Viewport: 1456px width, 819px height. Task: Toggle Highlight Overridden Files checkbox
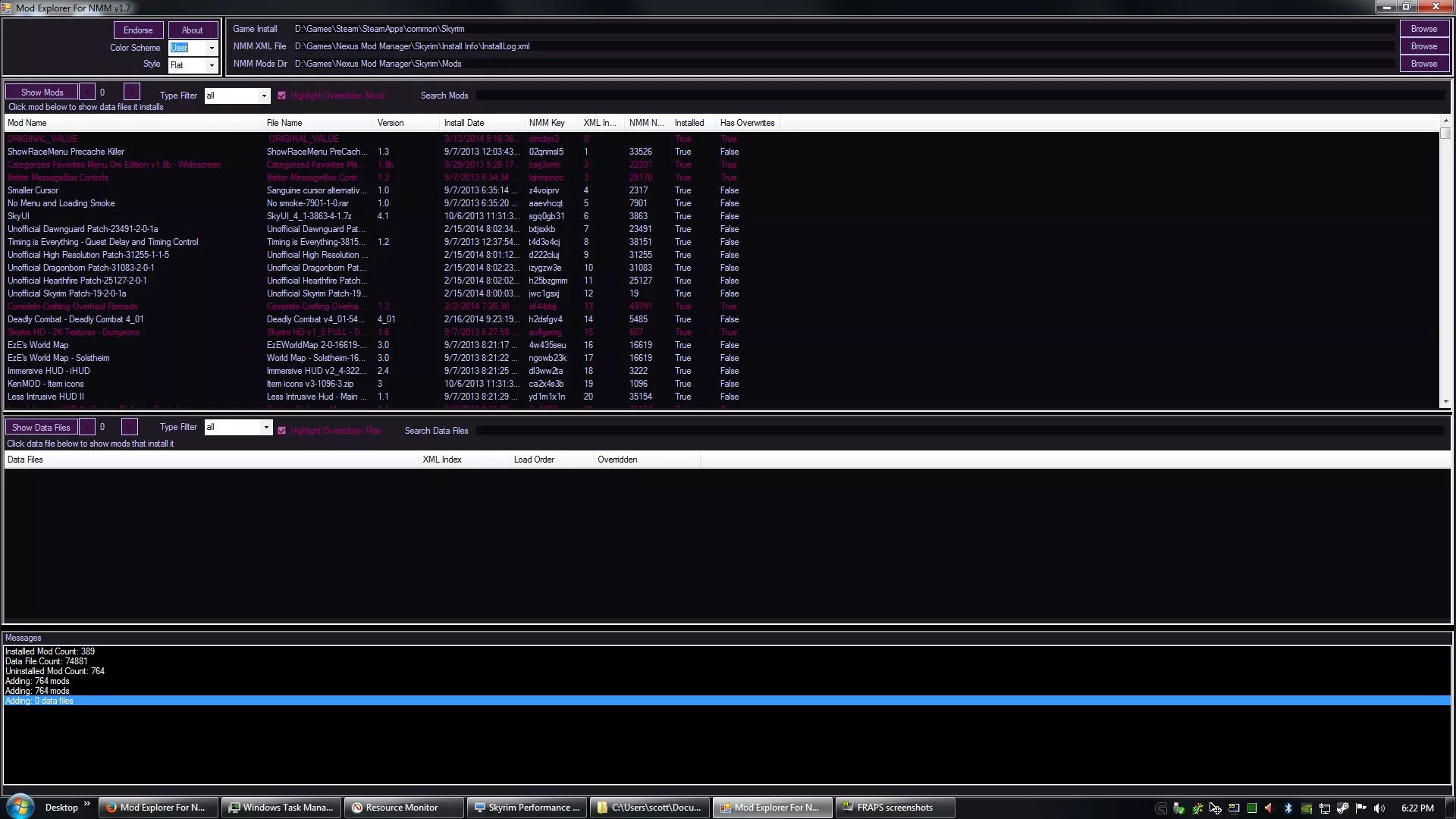[x=281, y=431]
